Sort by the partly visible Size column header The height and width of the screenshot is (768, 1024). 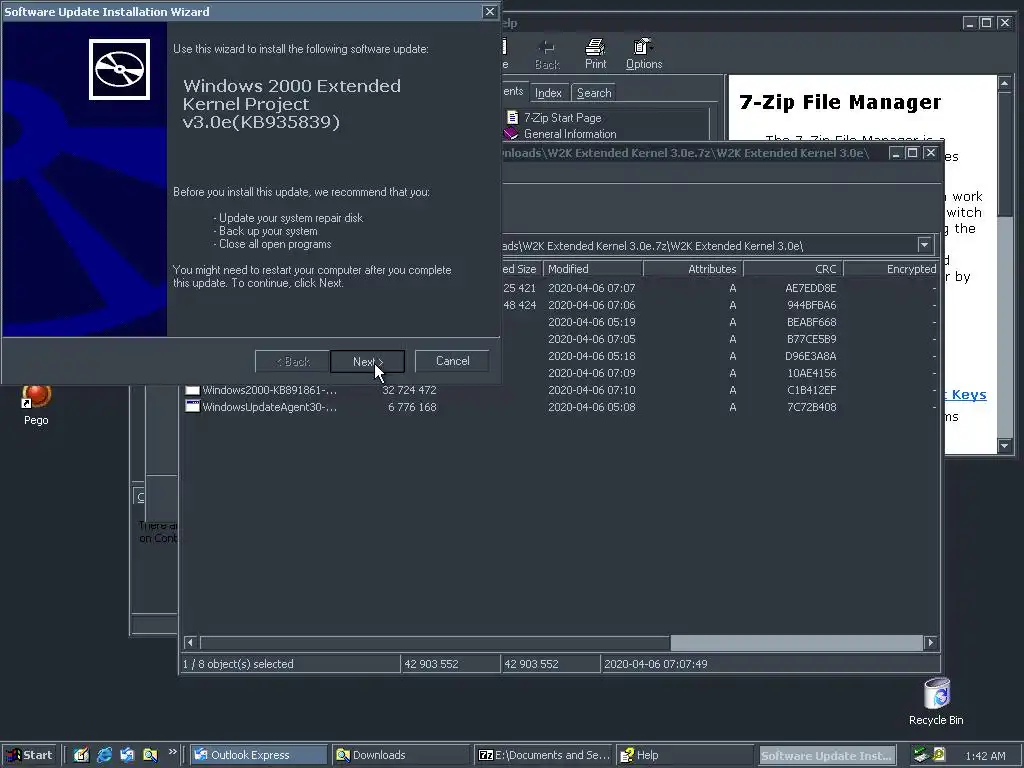tap(522, 269)
